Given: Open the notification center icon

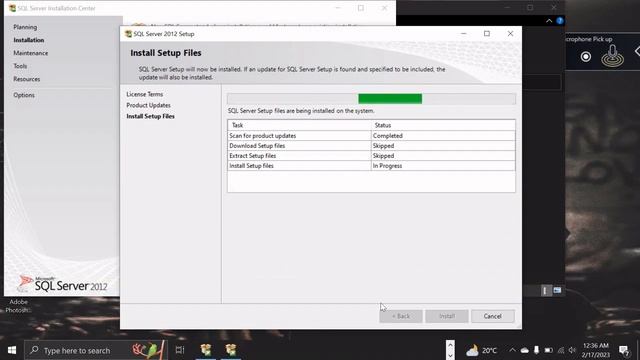Looking at the screenshot, I should (x=624, y=350).
